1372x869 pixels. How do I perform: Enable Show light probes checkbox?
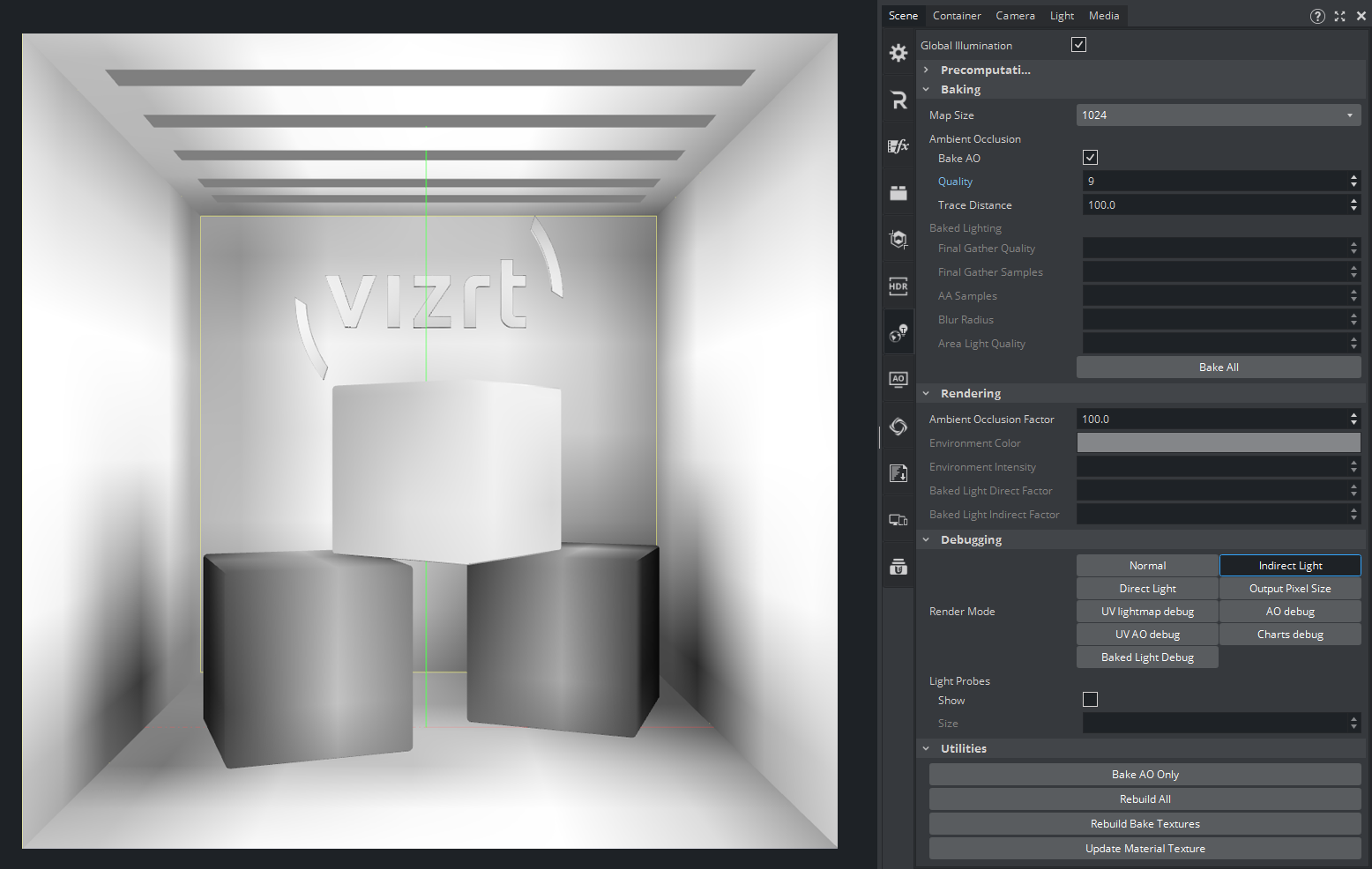tap(1090, 700)
